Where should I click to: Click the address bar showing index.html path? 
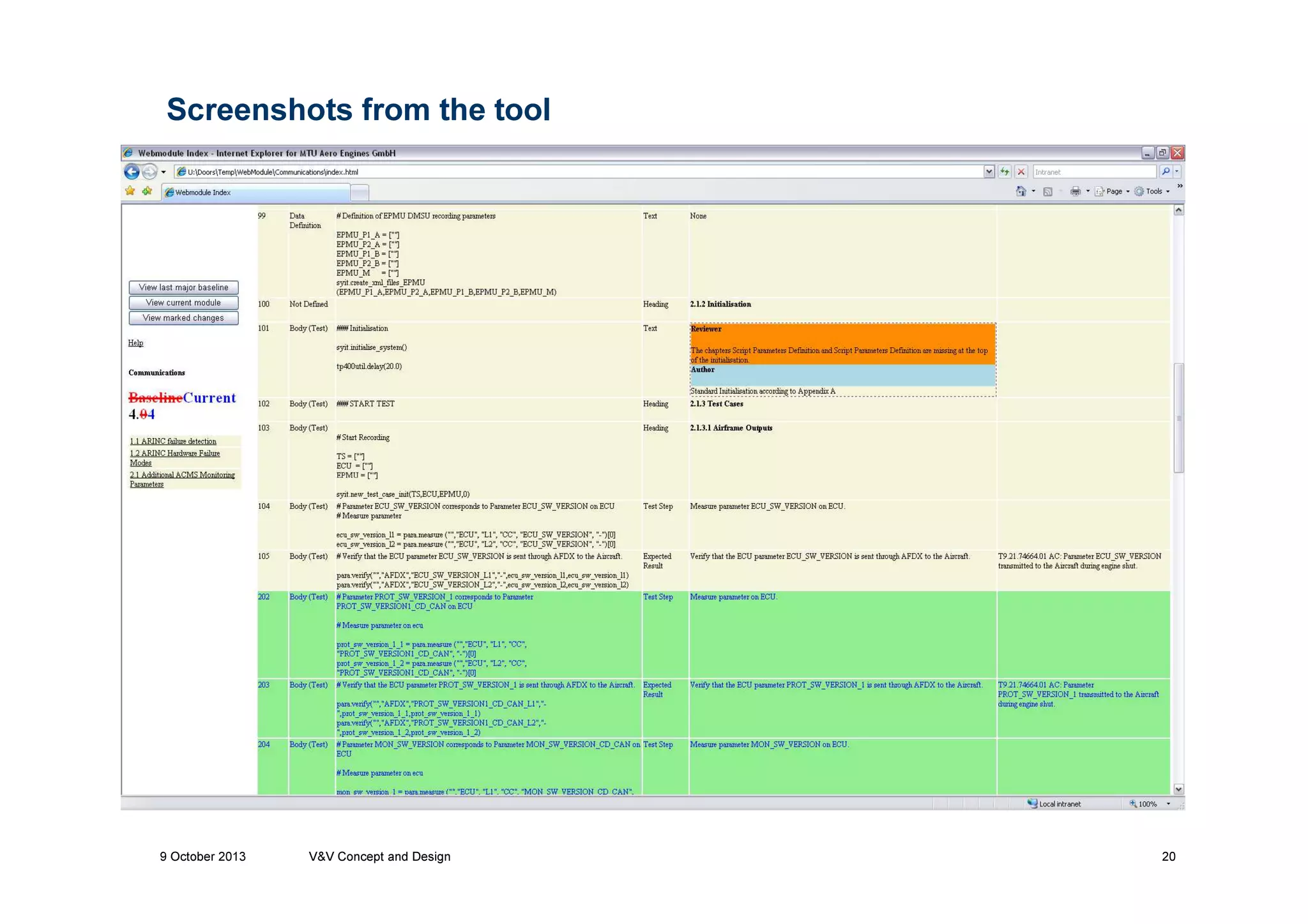coord(578,172)
